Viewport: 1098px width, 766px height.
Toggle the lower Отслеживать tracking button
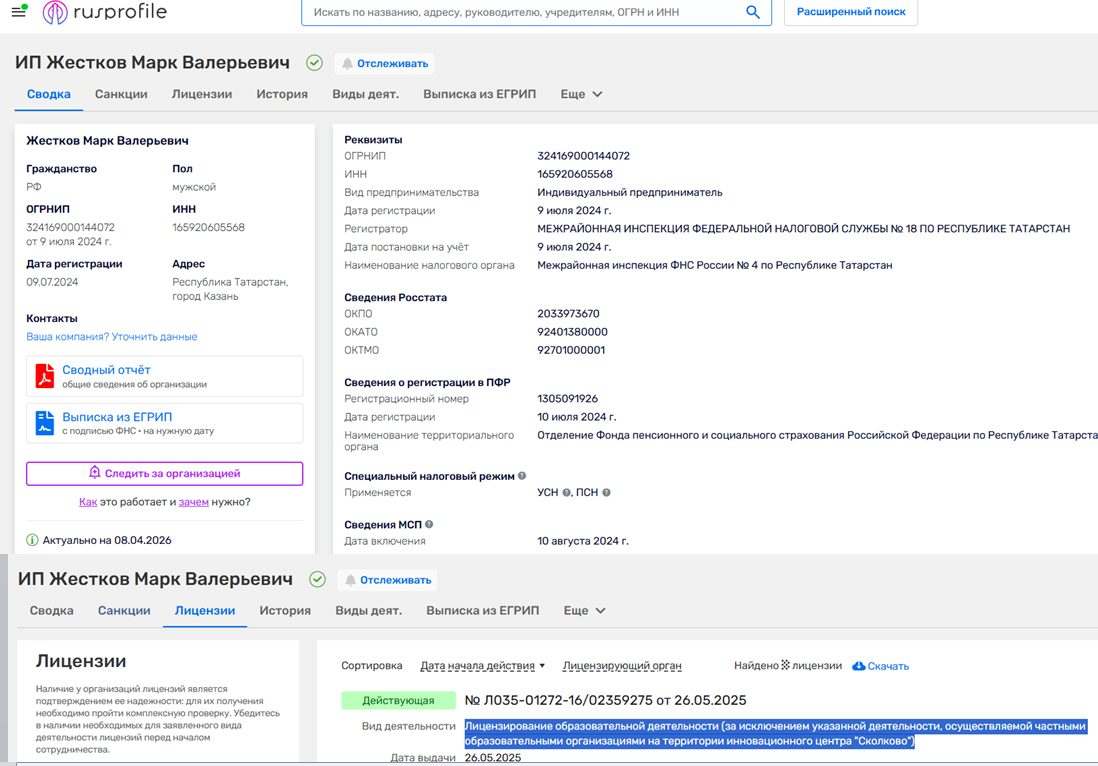point(387,580)
